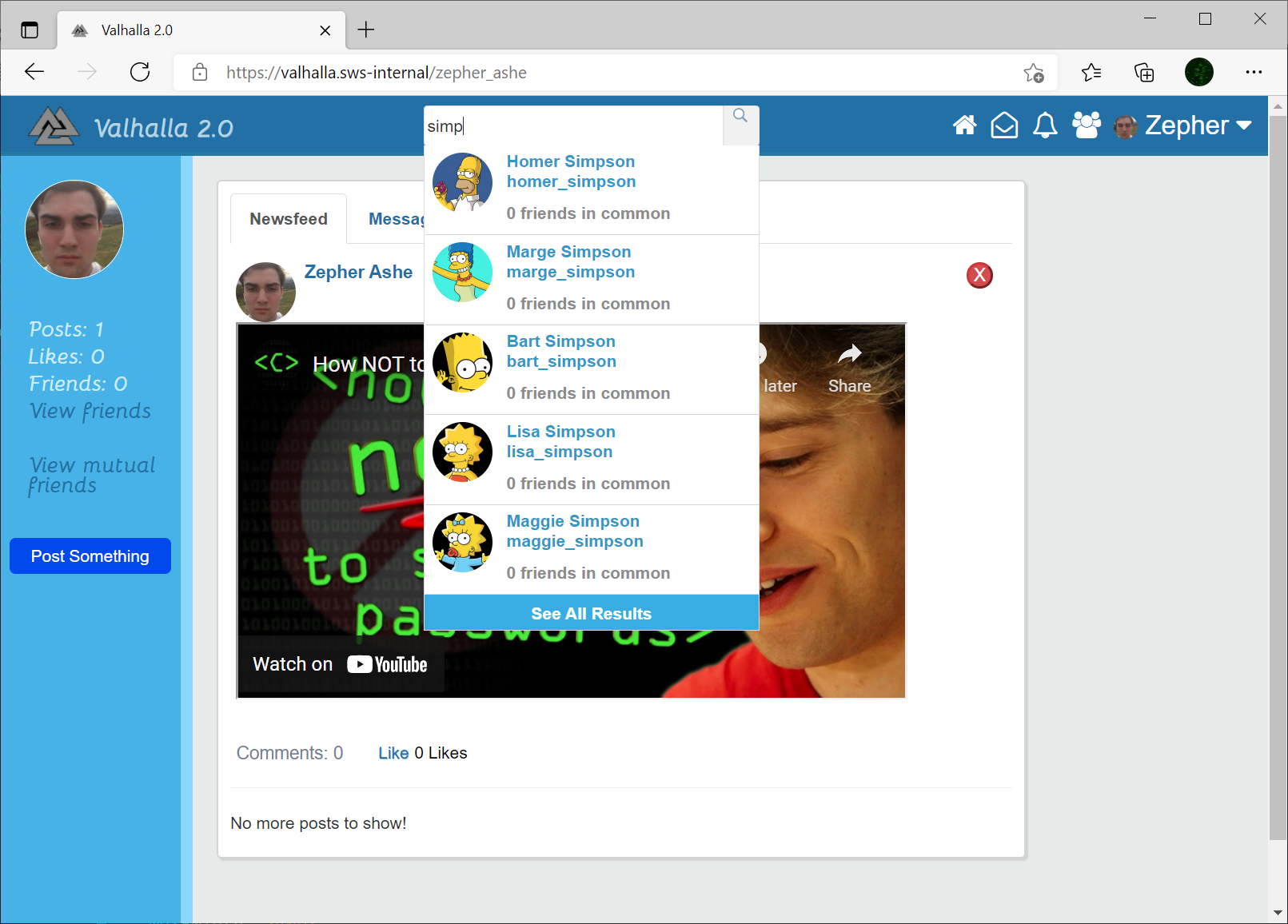
Task: Open Zepher Ashe post author link
Action: (x=358, y=272)
